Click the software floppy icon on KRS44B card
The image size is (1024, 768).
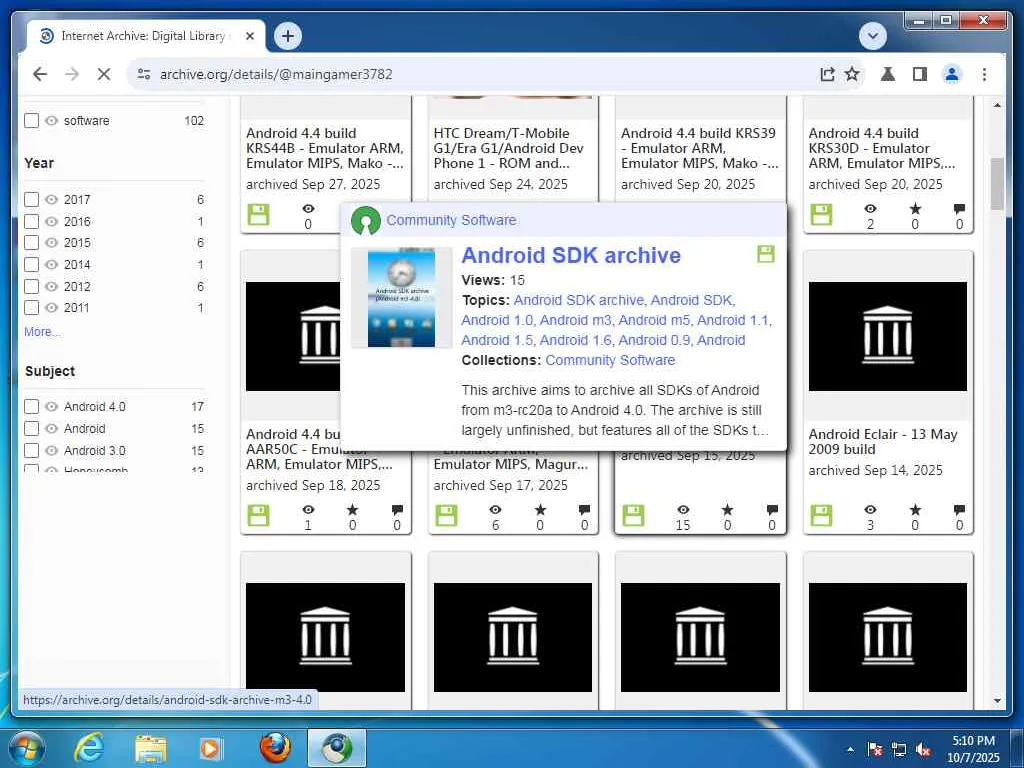[259, 214]
